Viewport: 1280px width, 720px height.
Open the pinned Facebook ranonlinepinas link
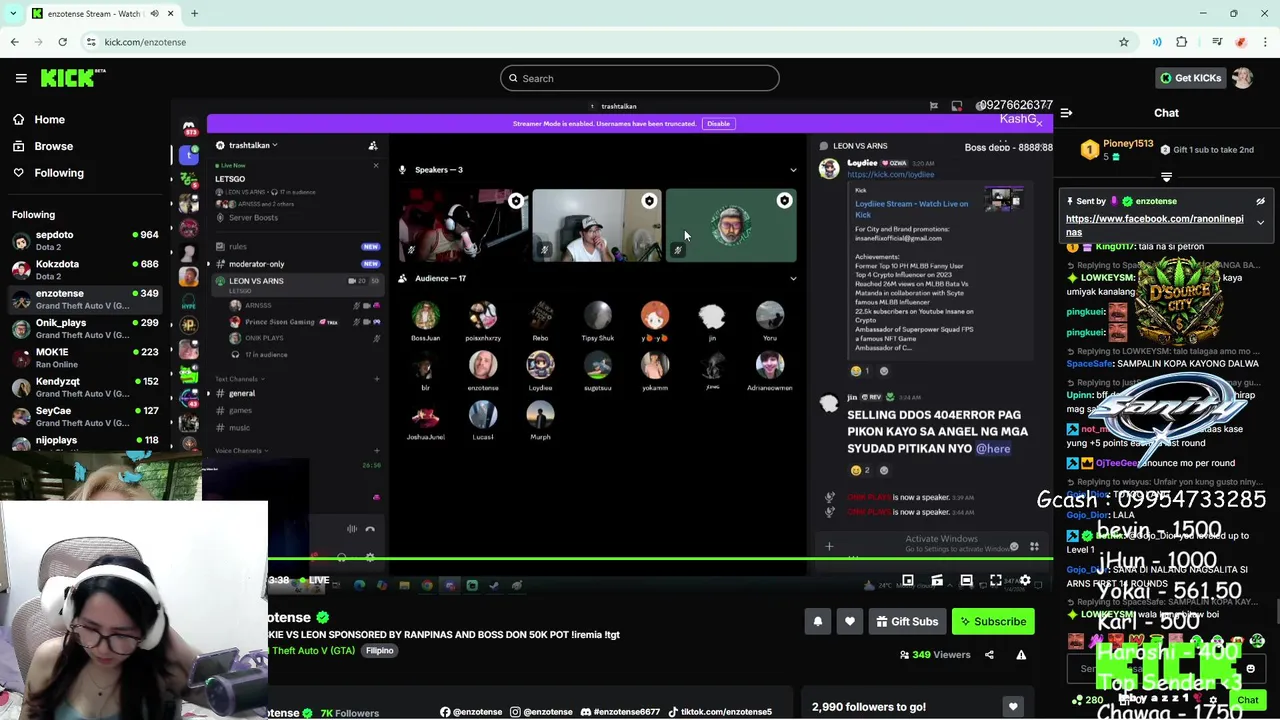pyautogui.click(x=1154, y=225)
